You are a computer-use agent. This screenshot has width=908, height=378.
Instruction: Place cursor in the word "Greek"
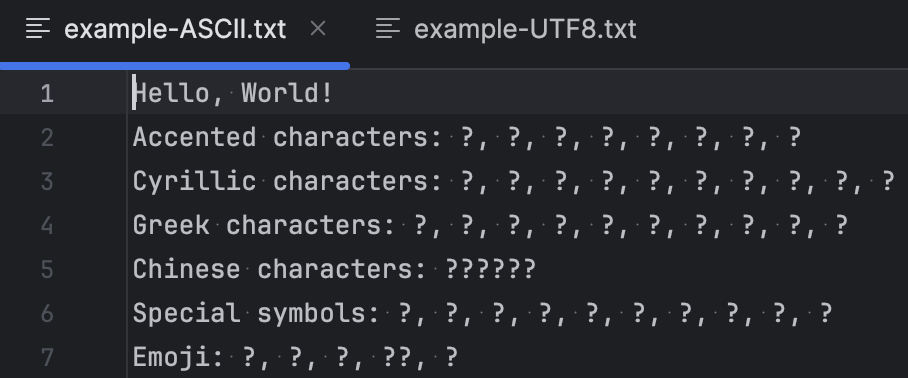point(171,225)
